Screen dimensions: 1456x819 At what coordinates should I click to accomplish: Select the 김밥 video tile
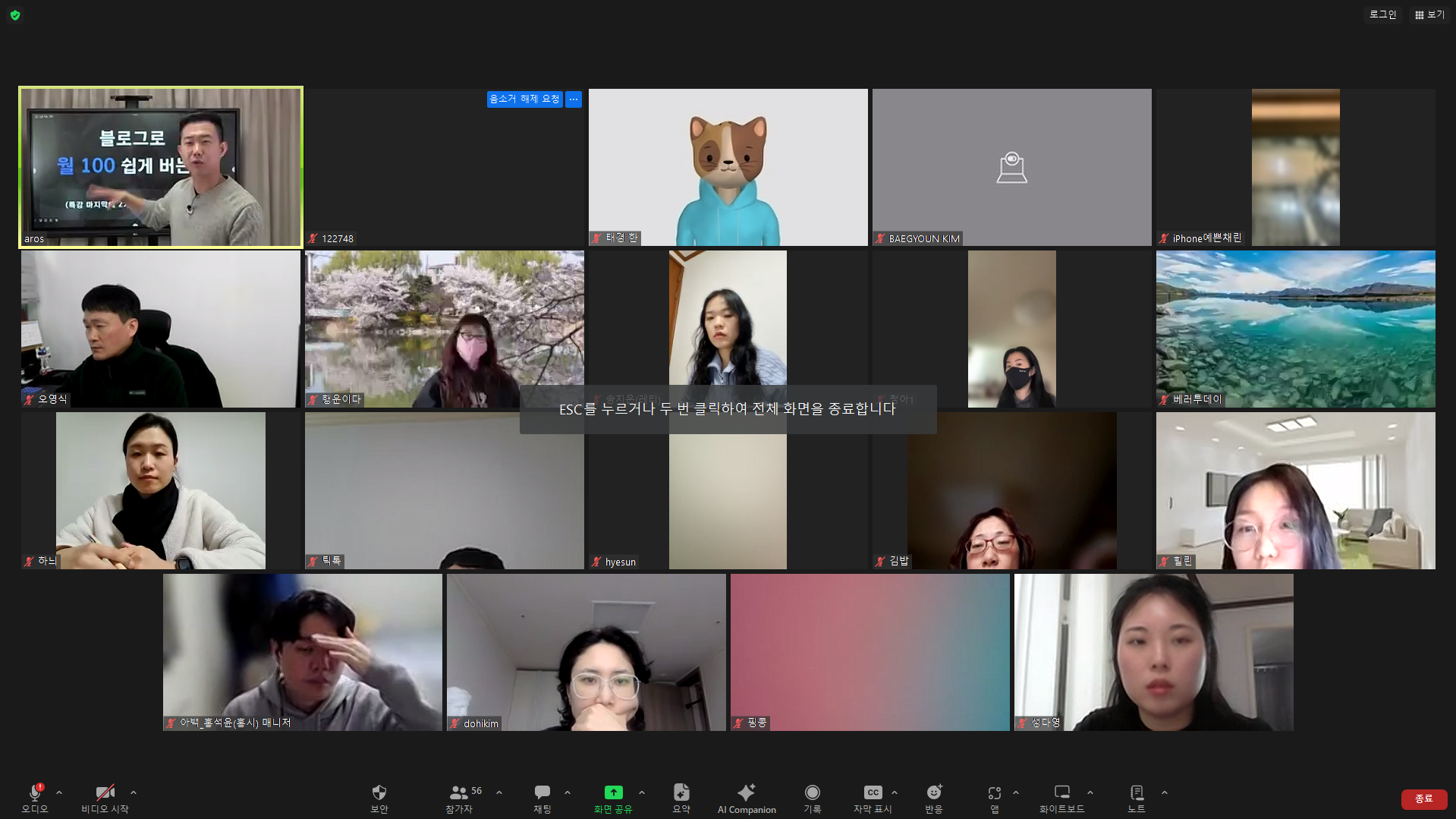[x=1012, y=490]
